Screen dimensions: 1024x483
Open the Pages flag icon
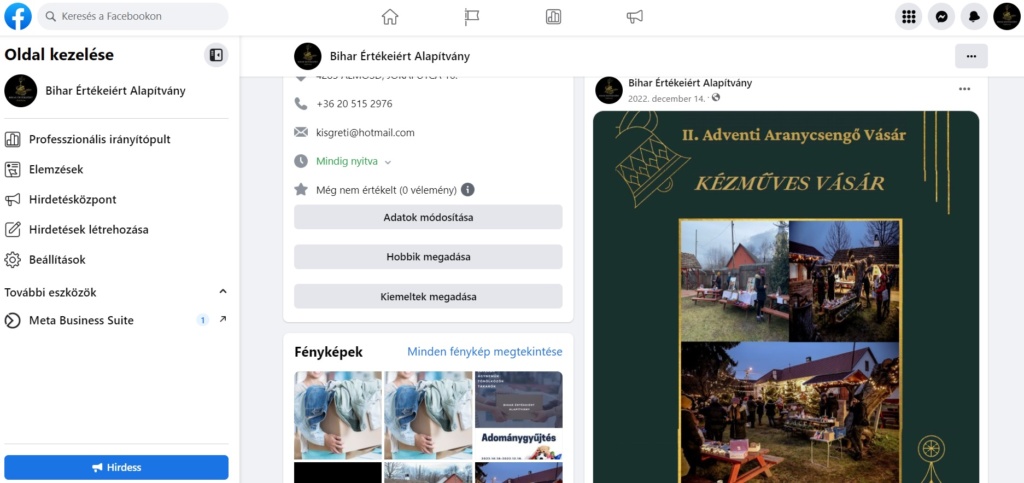coord(472,17)
